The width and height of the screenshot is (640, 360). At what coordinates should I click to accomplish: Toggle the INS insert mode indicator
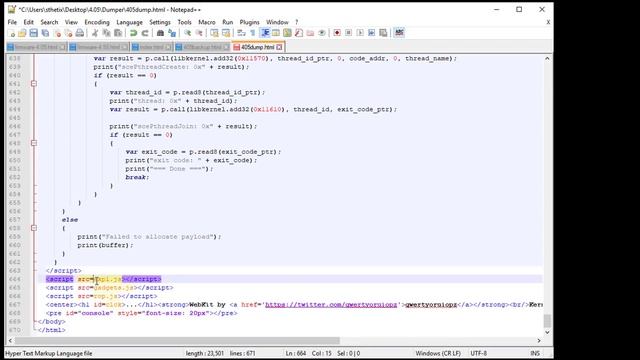(x=535, y=353)
